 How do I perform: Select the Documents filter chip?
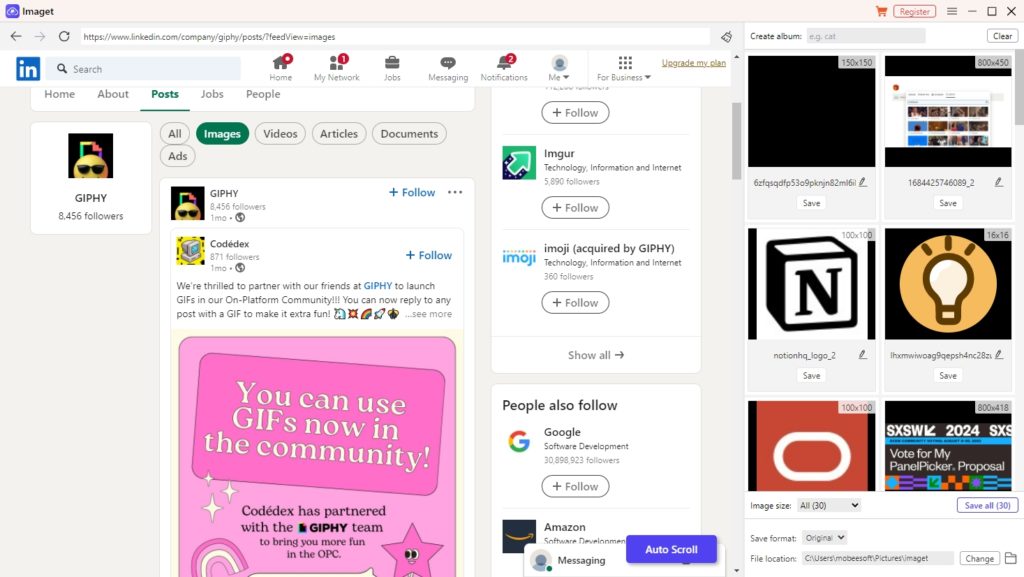(x=409, y=134)
